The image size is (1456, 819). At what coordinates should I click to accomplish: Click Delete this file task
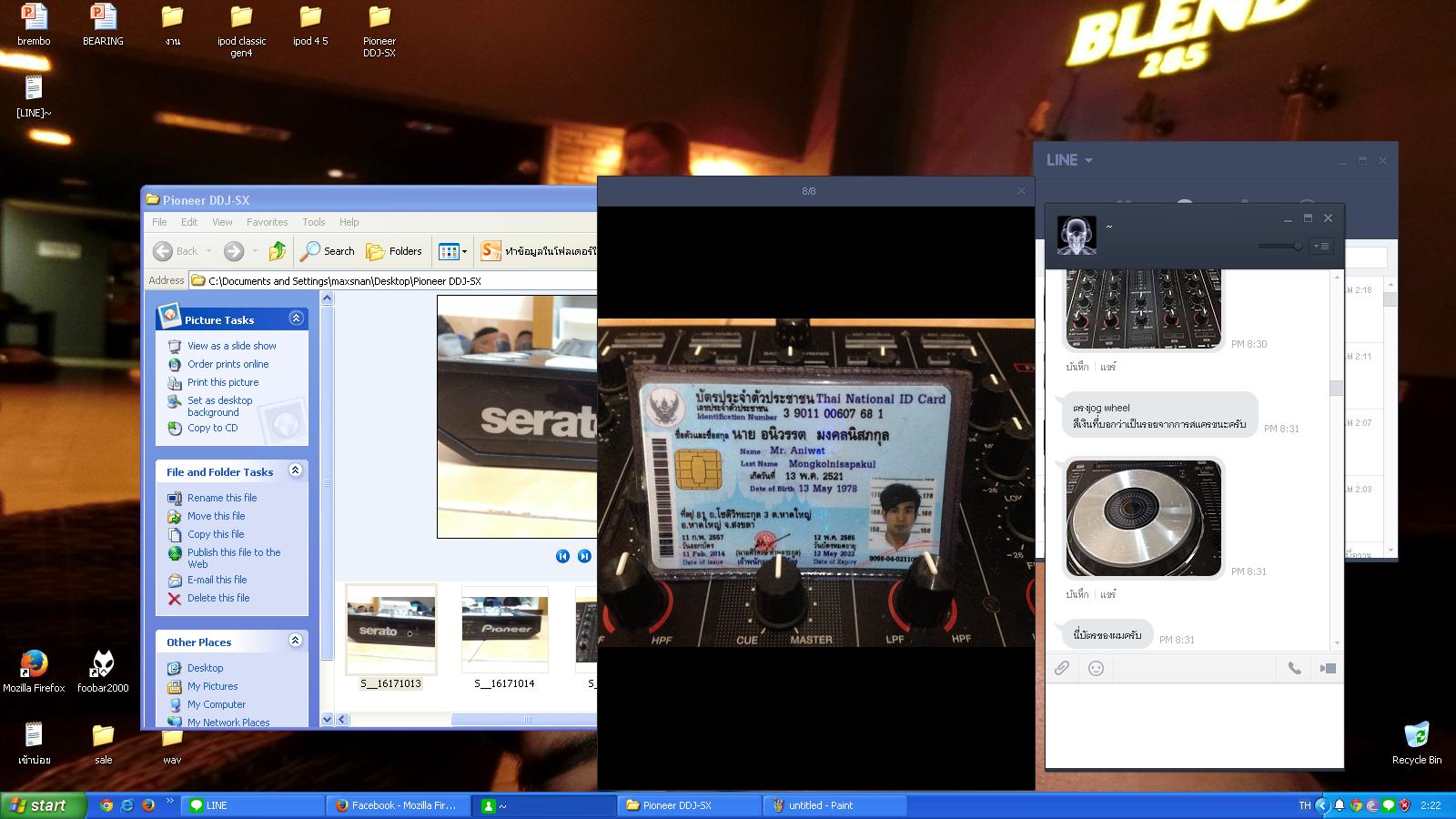point(218,598)
